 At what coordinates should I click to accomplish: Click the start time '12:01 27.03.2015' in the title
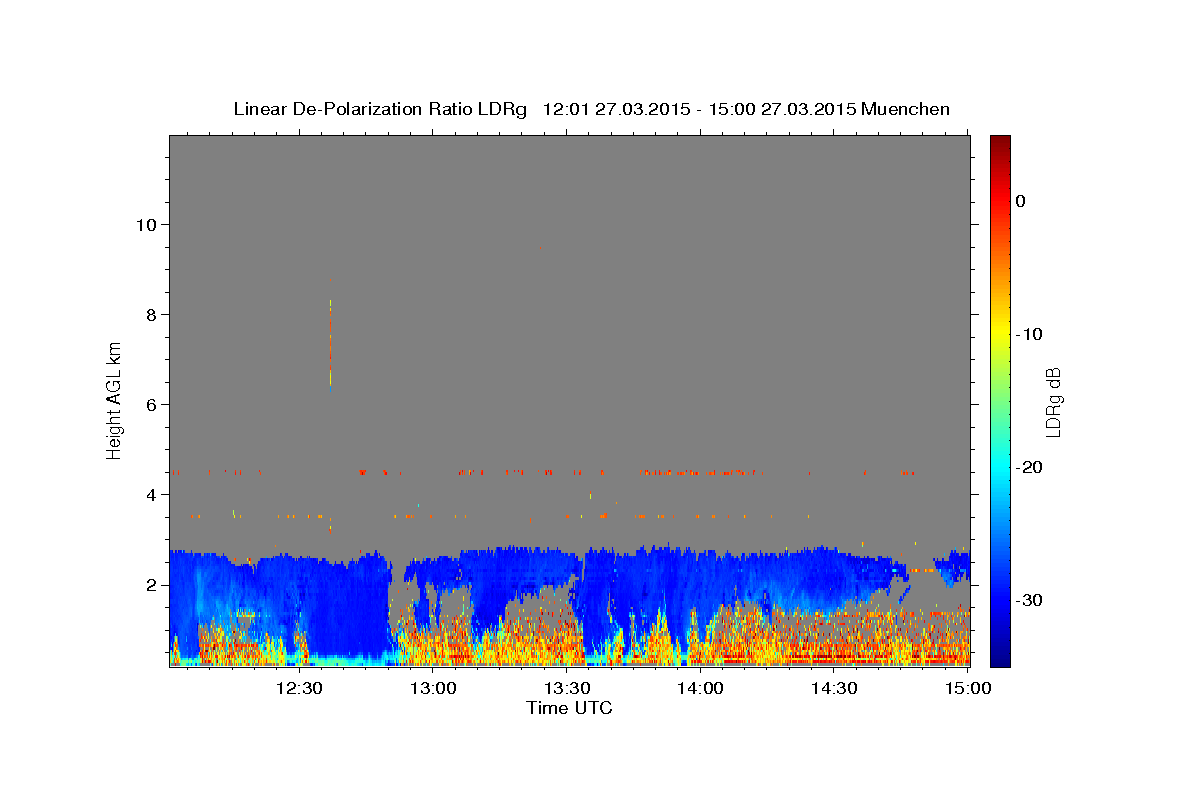615,109
